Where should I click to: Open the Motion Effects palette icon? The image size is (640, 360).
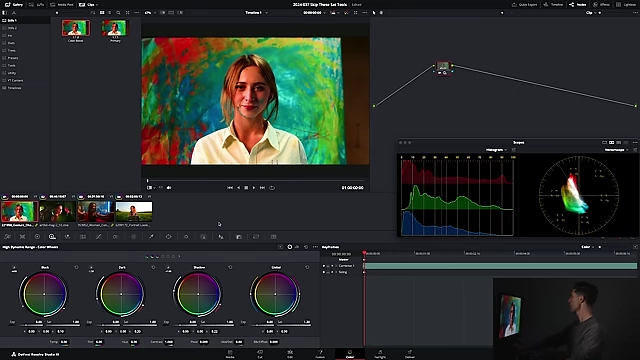pos(83,237)
